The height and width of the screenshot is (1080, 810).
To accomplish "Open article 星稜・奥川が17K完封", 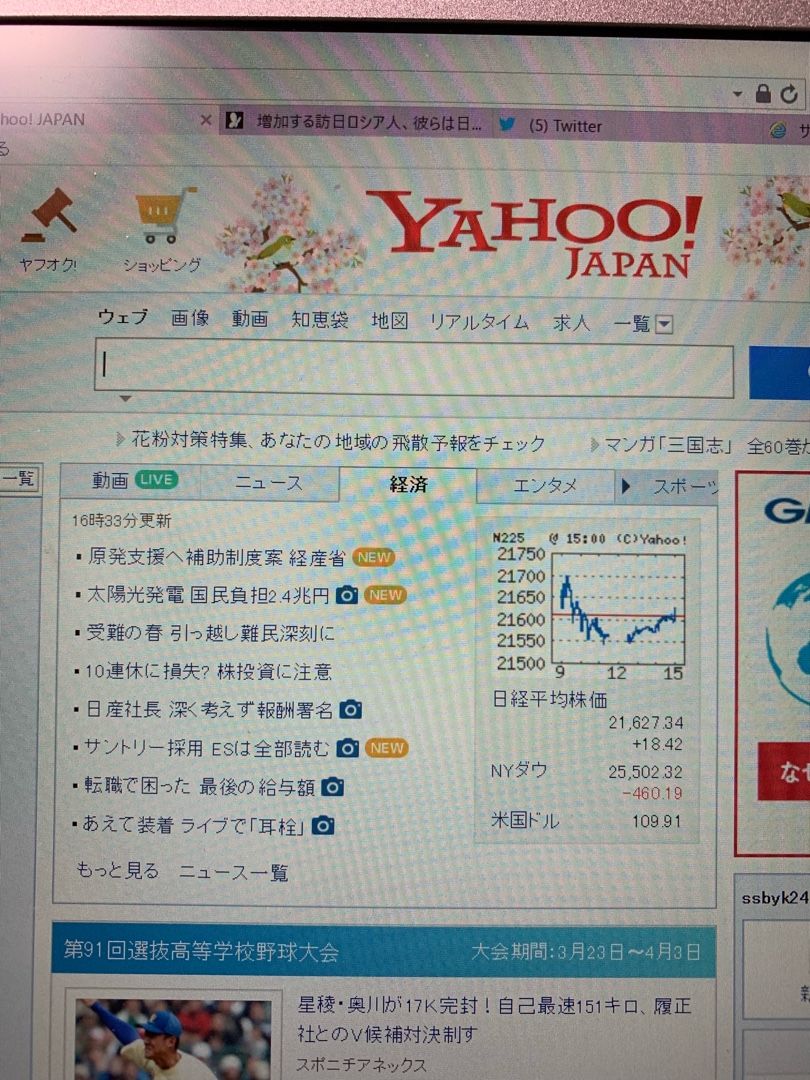I will click(494, 1019).
